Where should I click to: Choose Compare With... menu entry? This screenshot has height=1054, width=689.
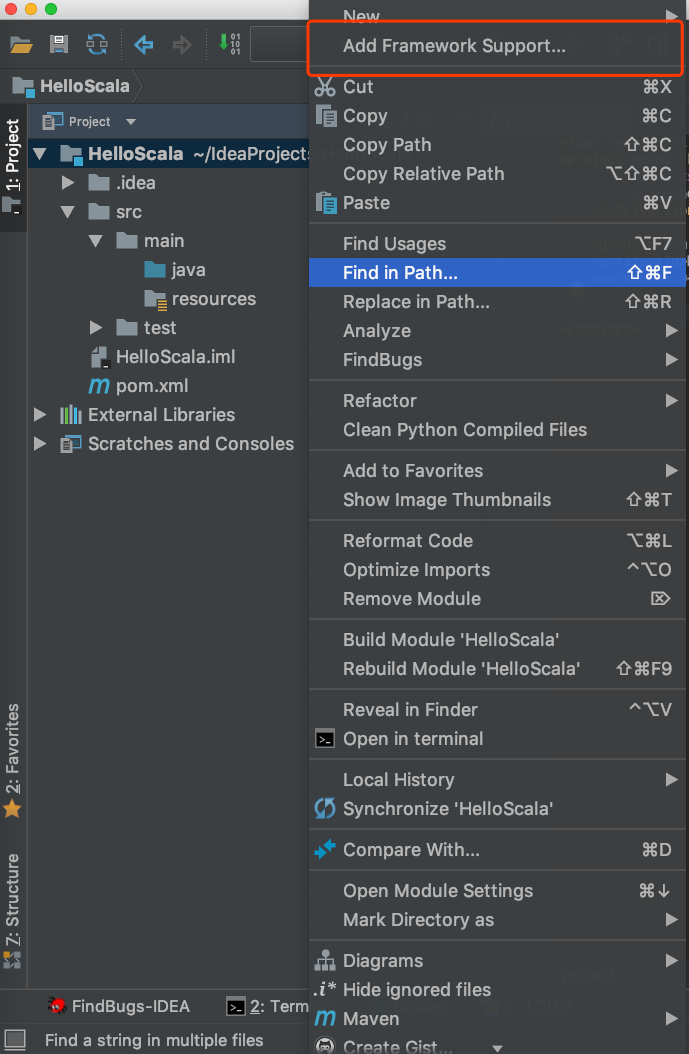pyautogui.click(x=497, y=850)
